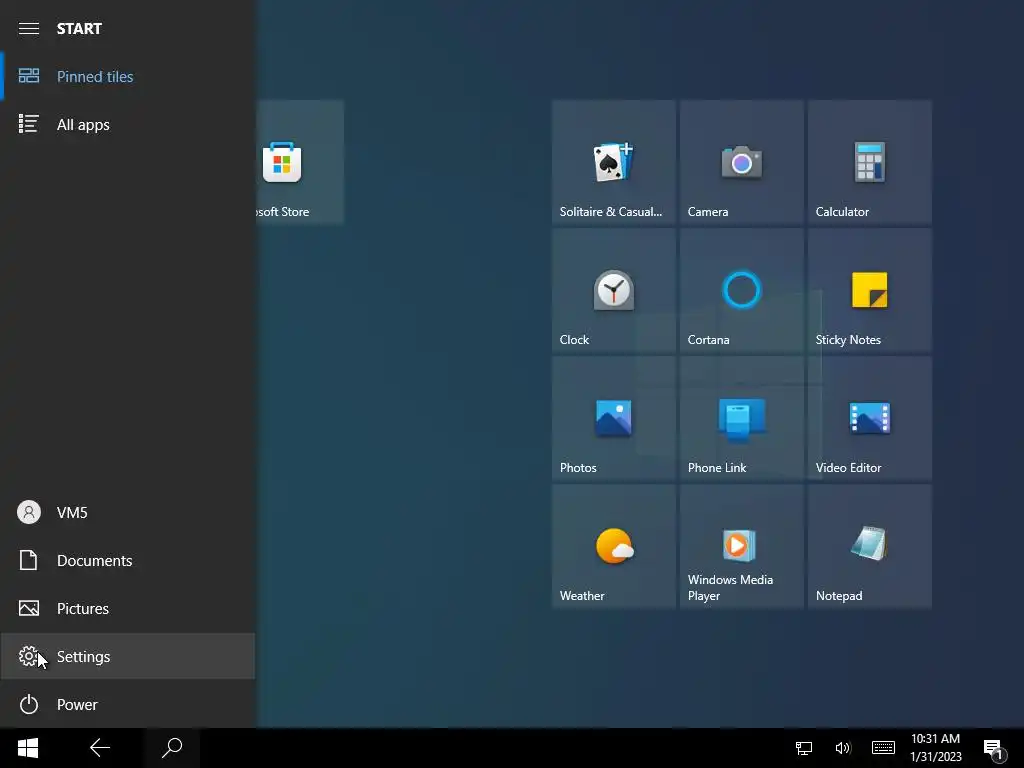Open the Clock app tile
Screen dimensions: 1024x768
click(x=613, y=290)
